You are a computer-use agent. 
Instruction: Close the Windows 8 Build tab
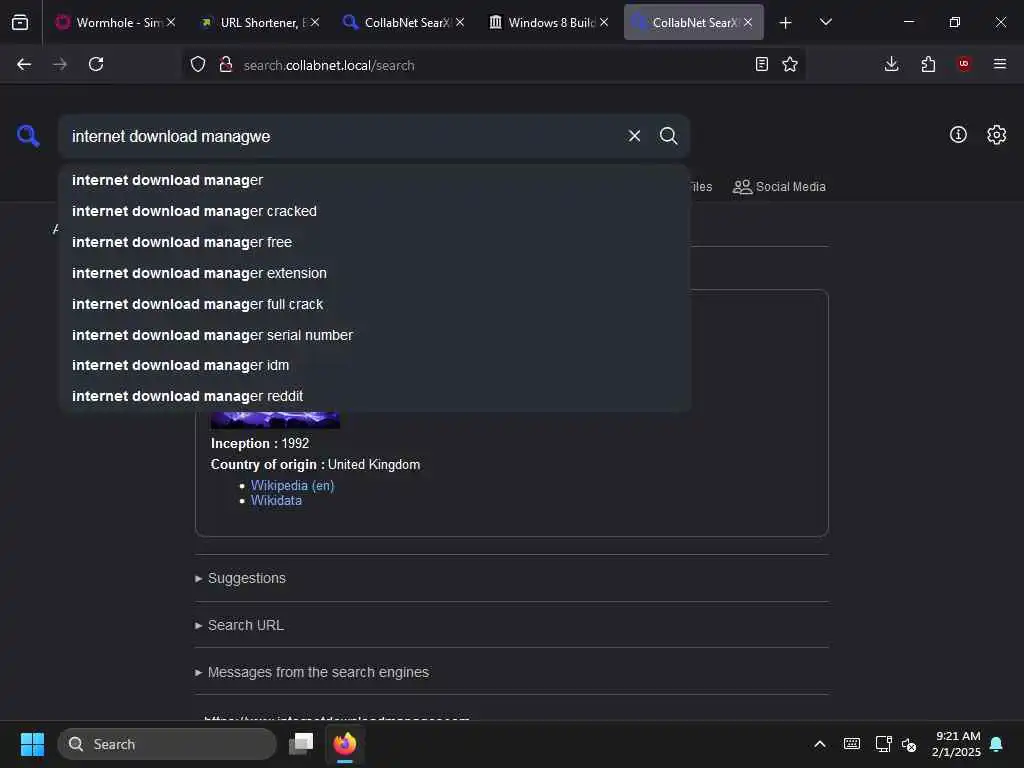click(x=604, y=23)
